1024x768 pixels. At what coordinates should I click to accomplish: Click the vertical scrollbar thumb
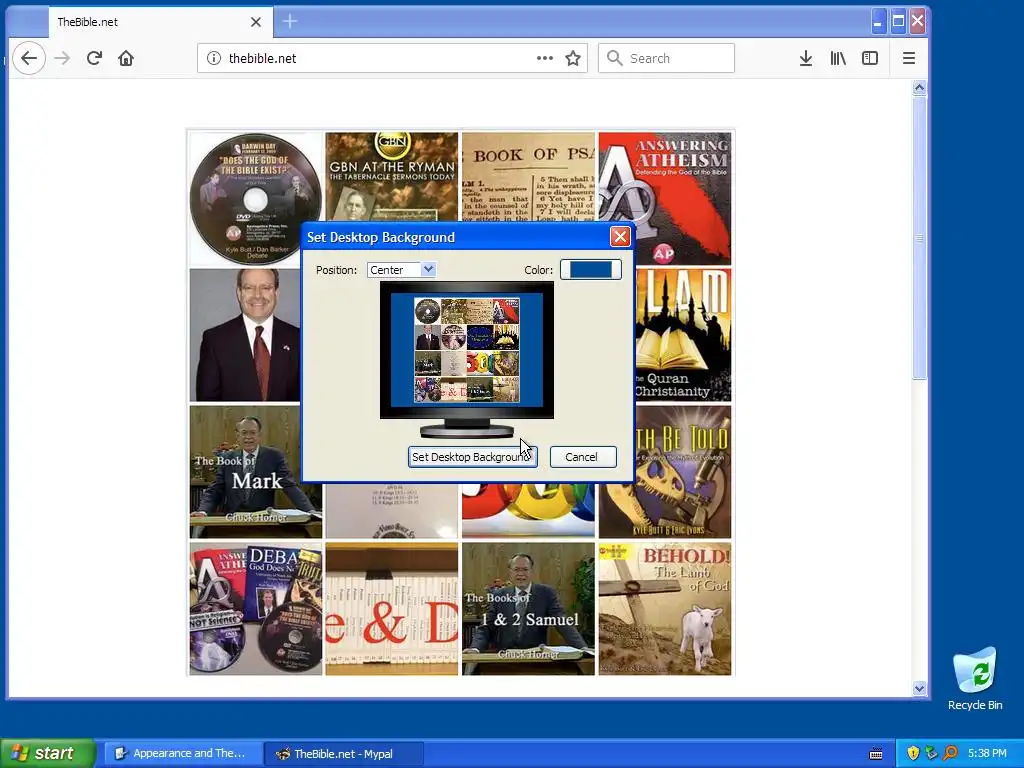(920, 237)
